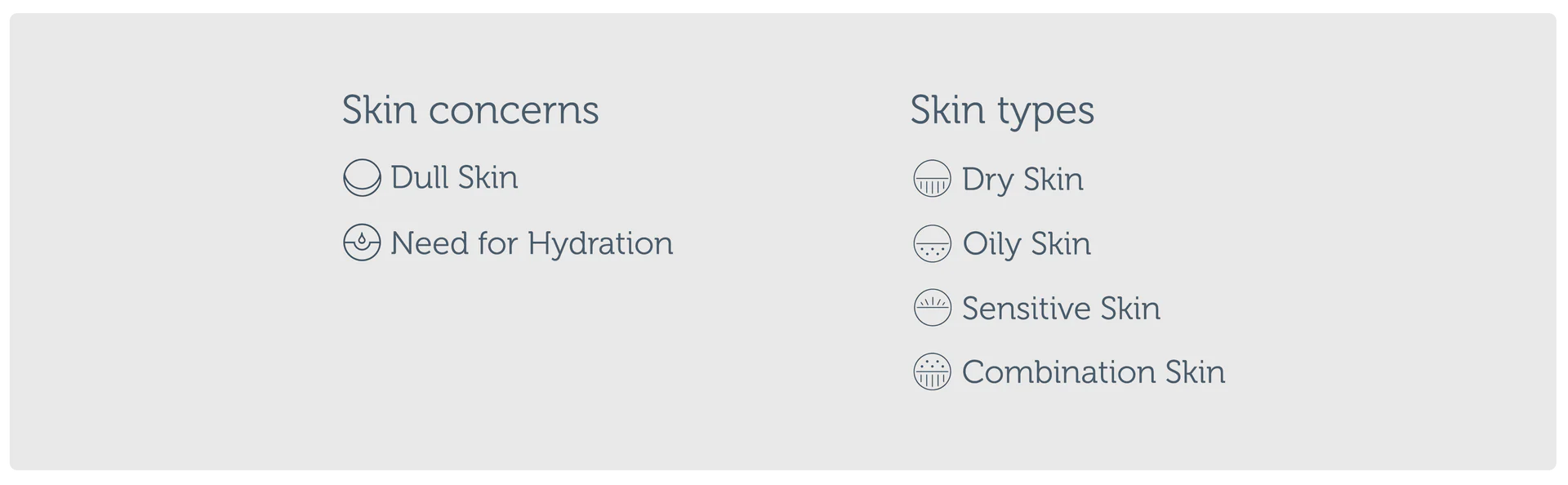Select the Sensitive Skin text label

[1061, 308]
